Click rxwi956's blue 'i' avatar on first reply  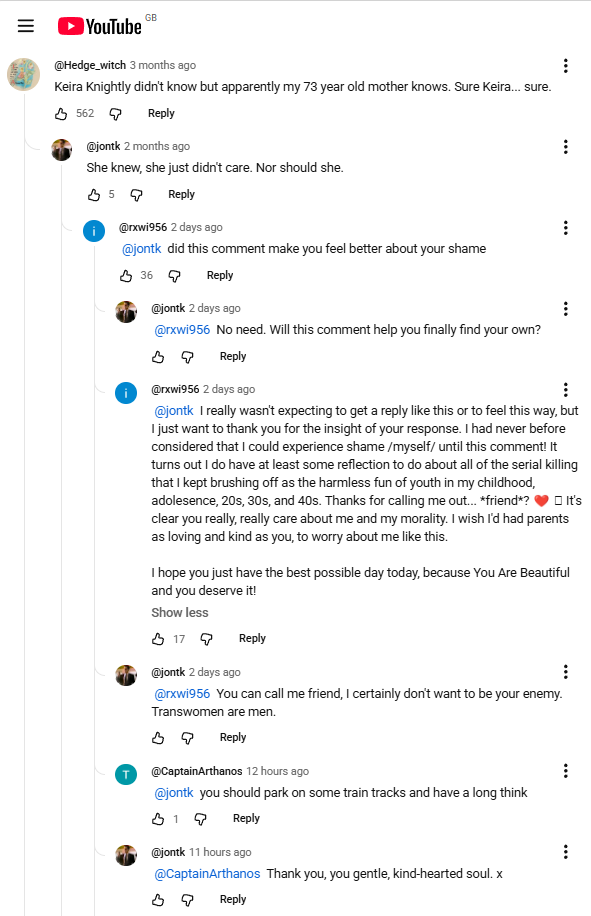94,231
